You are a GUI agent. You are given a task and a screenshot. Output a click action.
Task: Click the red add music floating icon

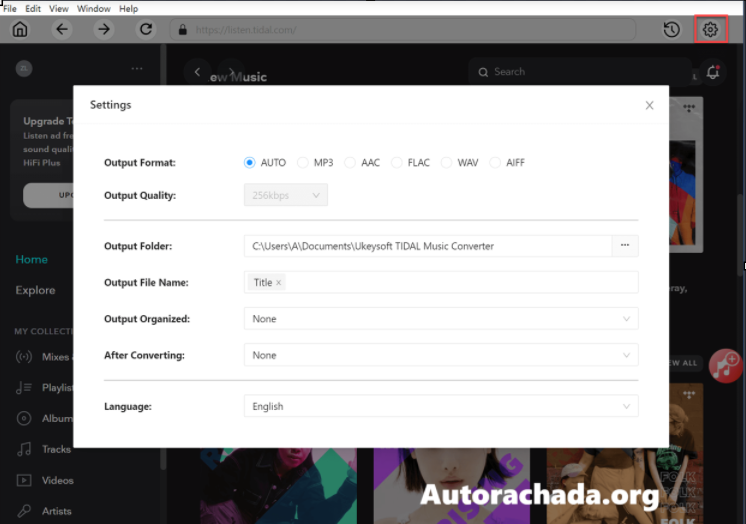coord(724,366)
